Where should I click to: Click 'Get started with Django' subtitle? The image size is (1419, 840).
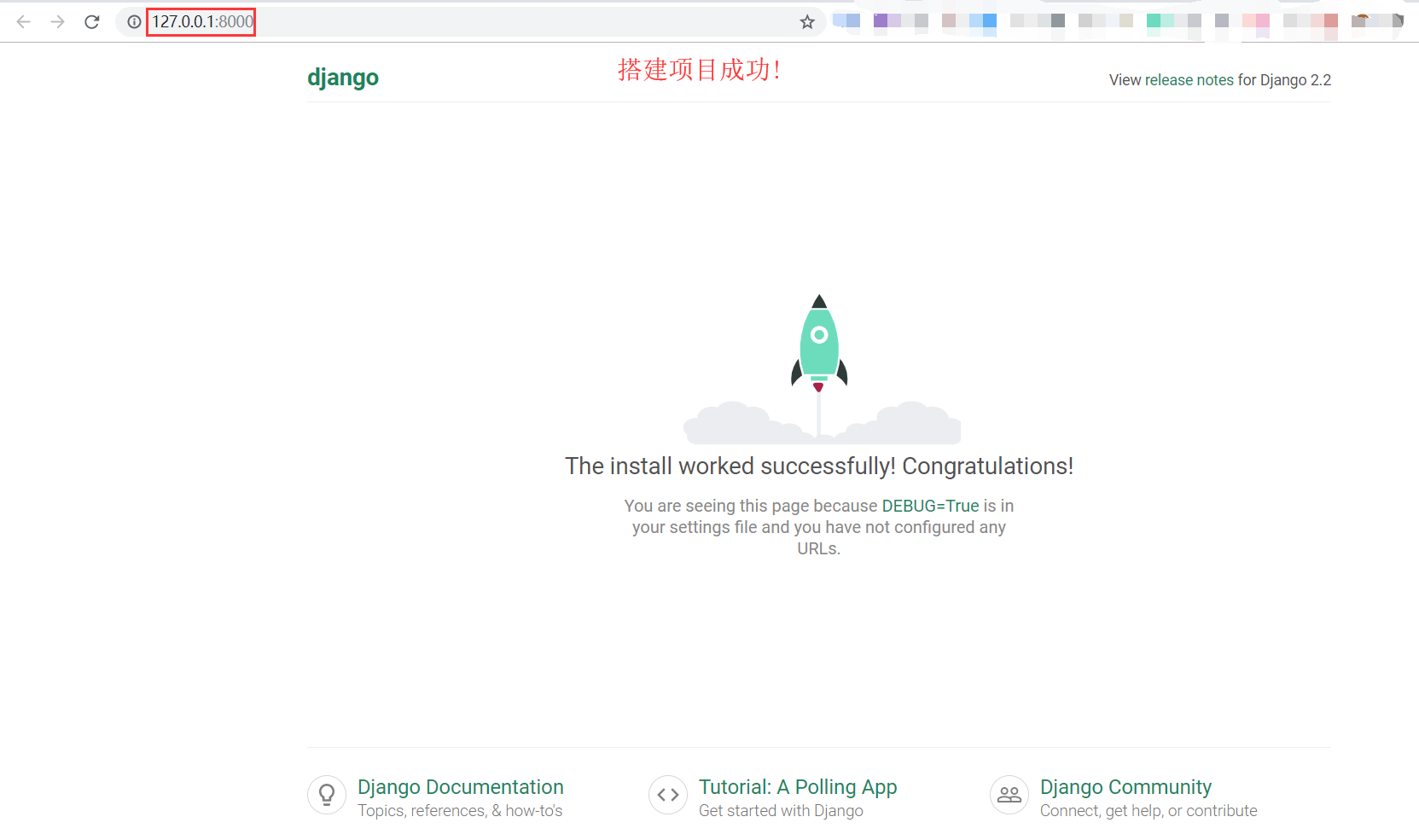(781, 811)
